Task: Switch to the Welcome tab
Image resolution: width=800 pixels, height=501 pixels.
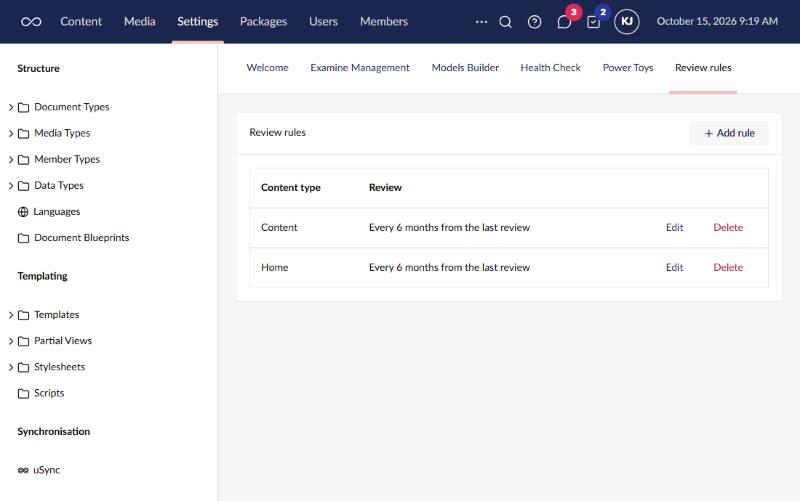Action: 267,67
